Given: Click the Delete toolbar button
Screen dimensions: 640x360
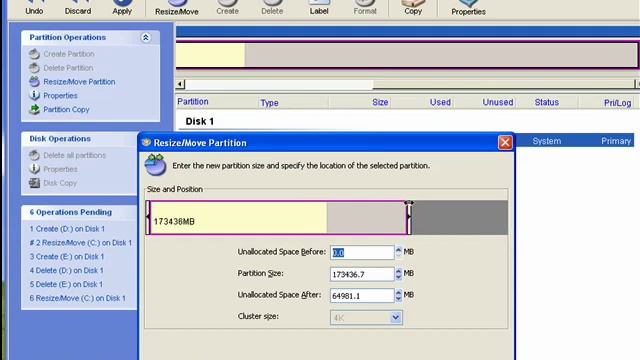Looking at the screenshot, I should (272, 8).
